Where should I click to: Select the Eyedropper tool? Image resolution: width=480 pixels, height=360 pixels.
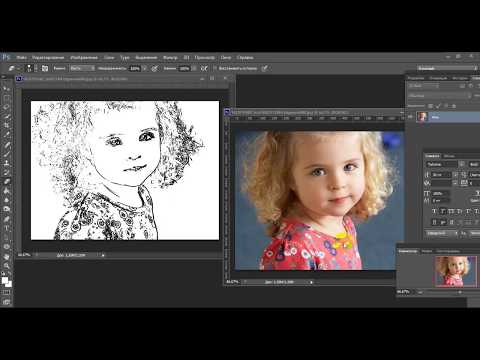pyautogui.click(x=6, y=135)
